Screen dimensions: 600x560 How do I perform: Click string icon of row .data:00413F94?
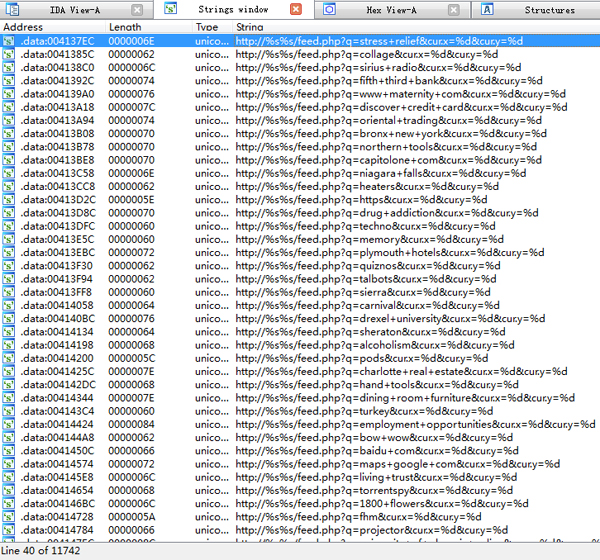(x=9, y=279)
